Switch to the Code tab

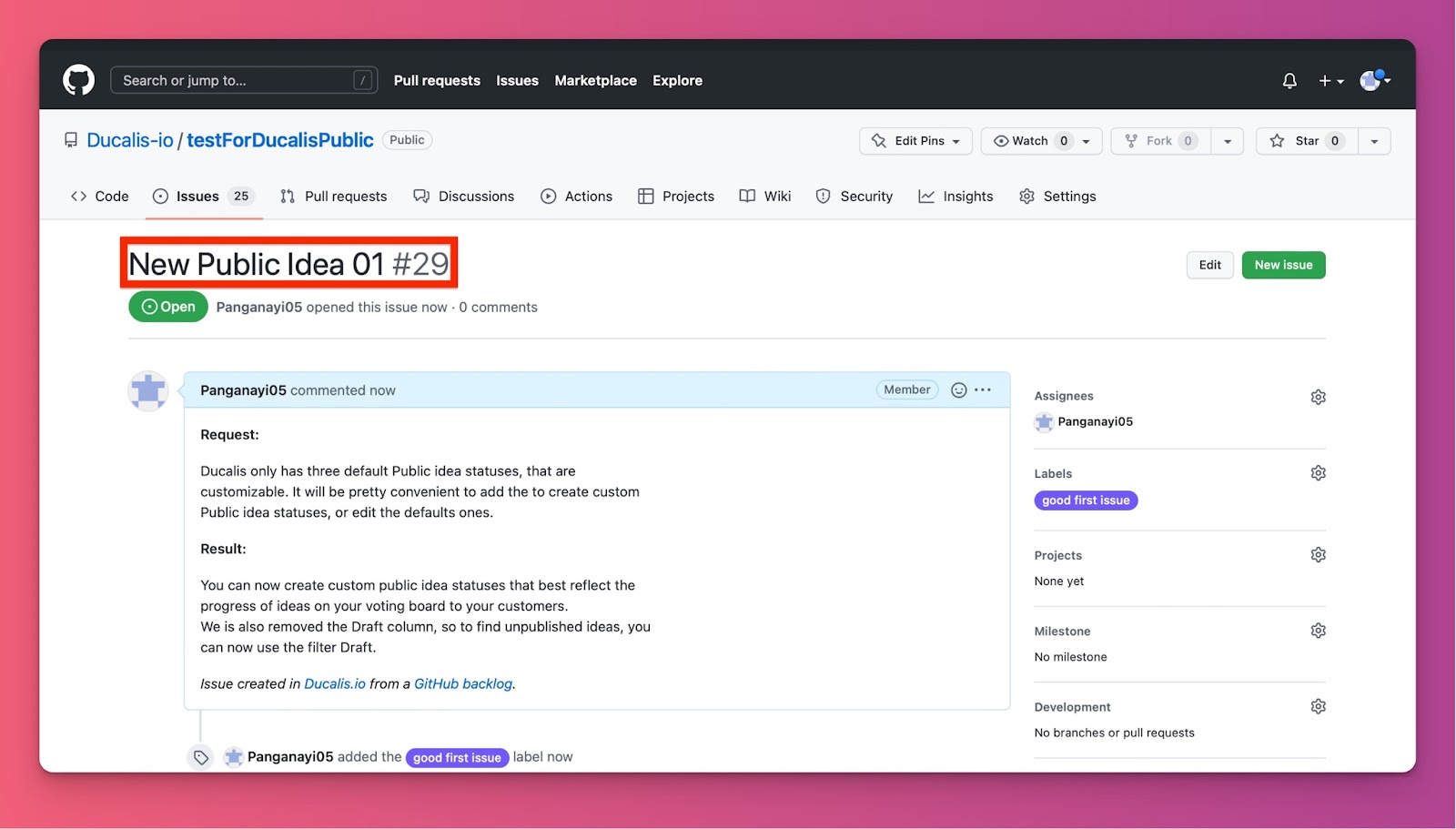coord(100,196)
